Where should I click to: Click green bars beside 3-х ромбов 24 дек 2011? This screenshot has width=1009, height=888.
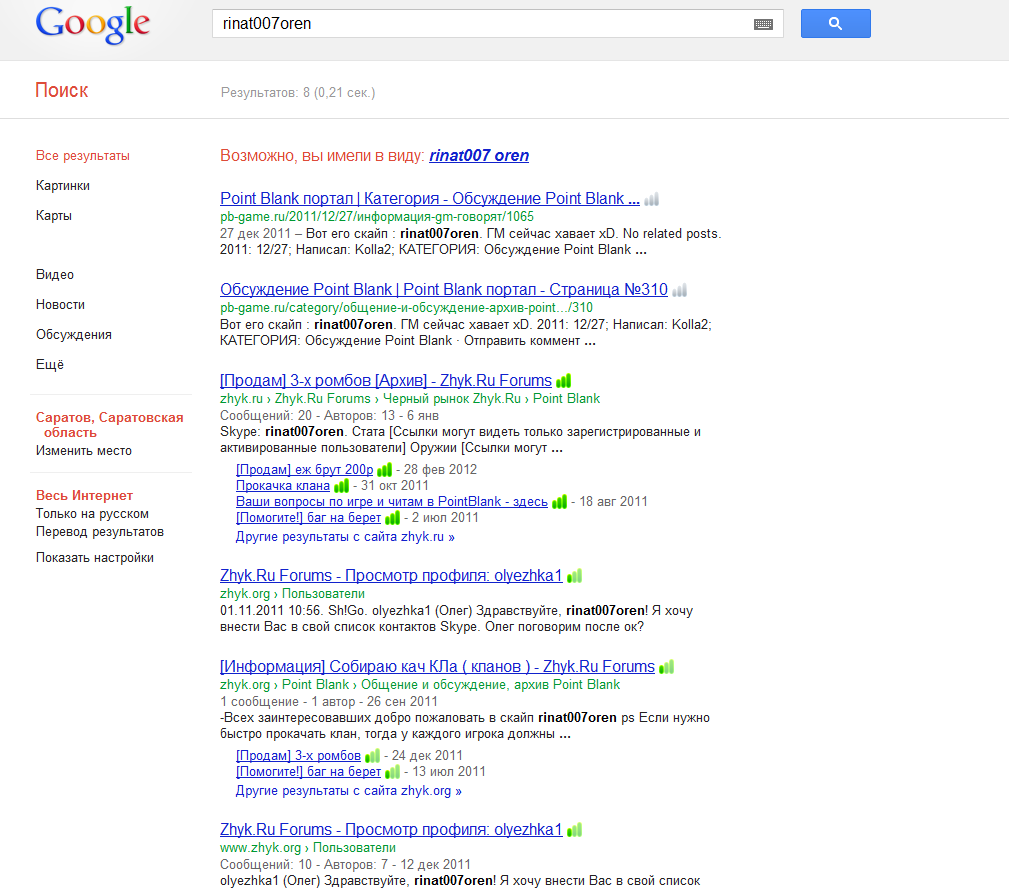point(373,757)
